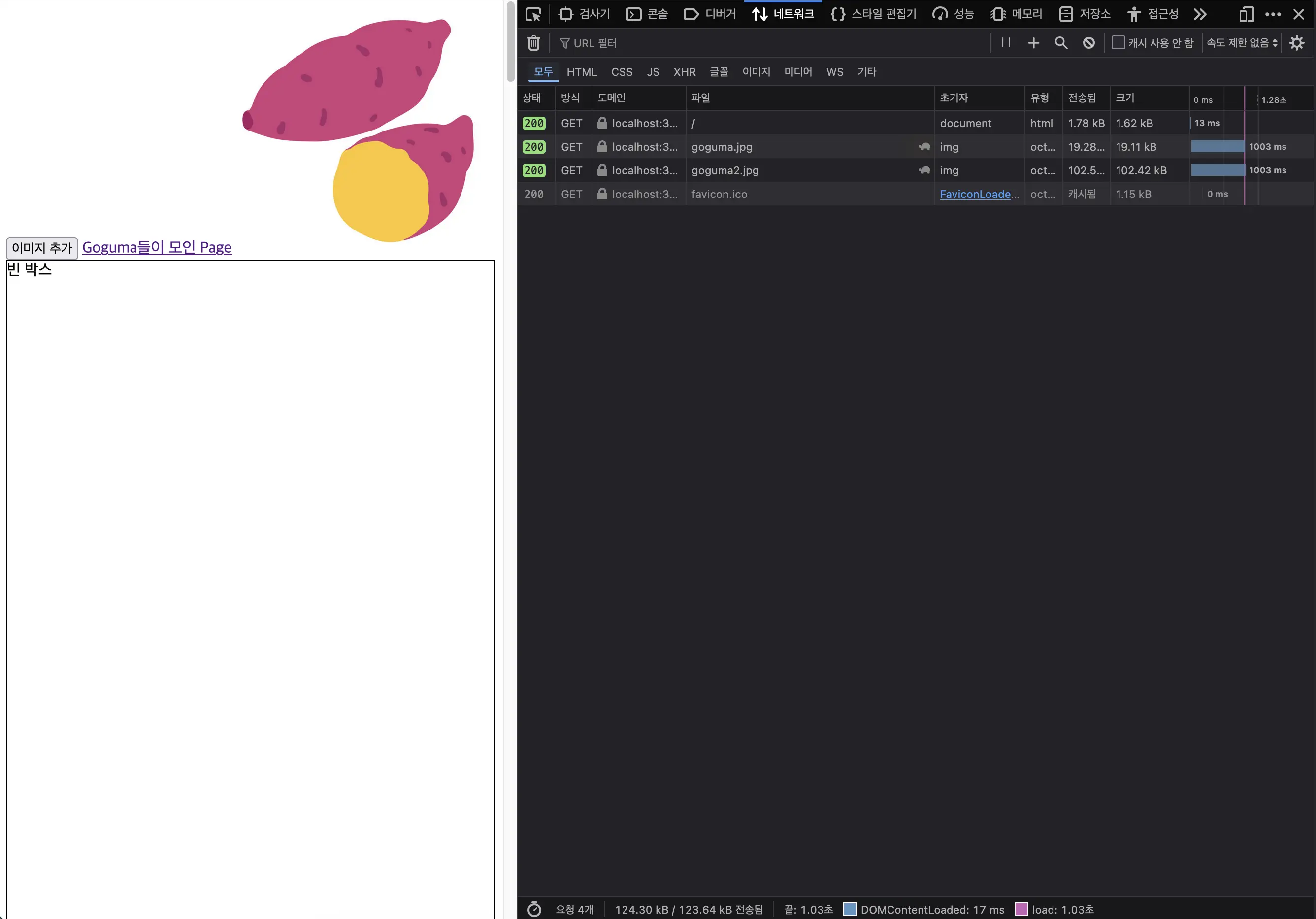Viewport: 1316px width, 919px height.
Task: Clear network log with trash icon
Action: tap(533, 43)
